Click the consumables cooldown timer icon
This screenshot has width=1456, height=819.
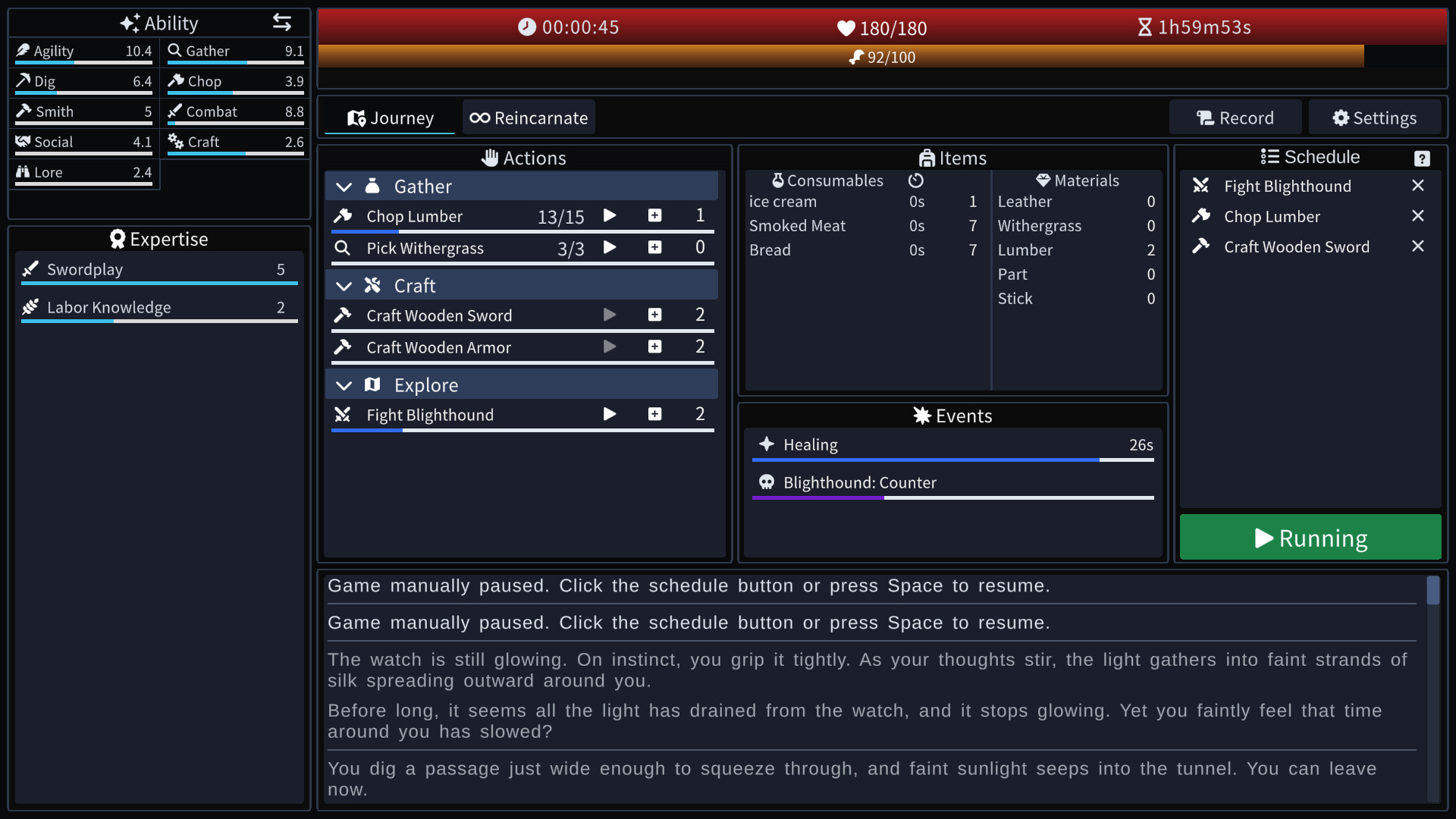(x=916, y=180)
